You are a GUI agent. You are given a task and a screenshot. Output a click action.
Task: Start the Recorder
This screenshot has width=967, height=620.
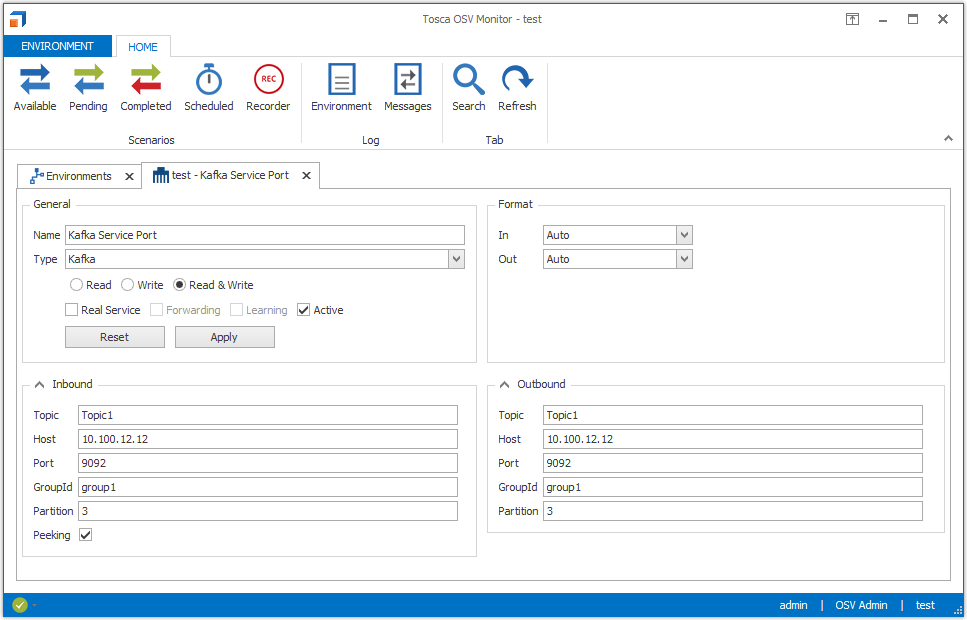268,87
